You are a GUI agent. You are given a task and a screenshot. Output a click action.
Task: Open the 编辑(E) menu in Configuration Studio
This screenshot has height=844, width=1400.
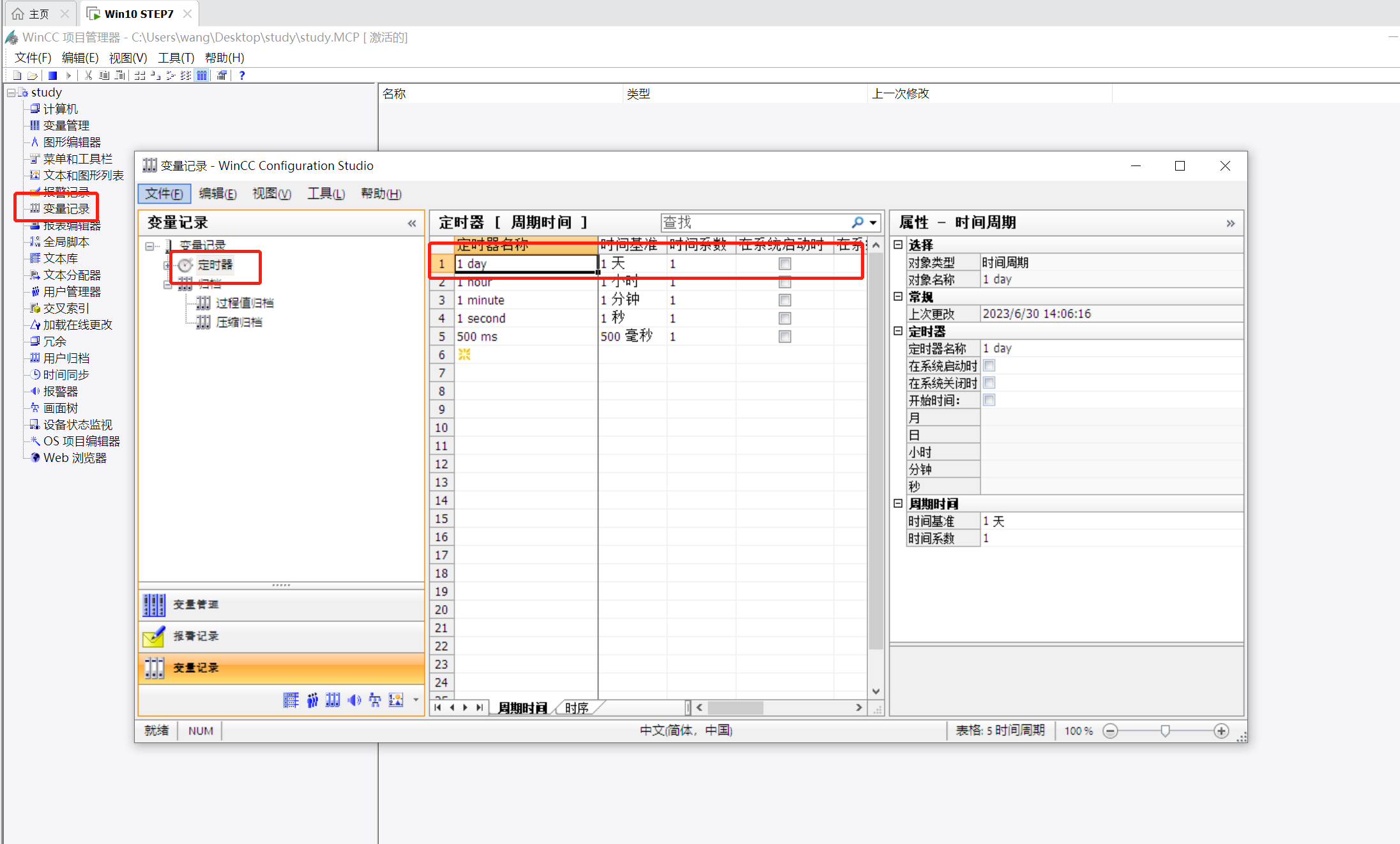click(217, 194)
